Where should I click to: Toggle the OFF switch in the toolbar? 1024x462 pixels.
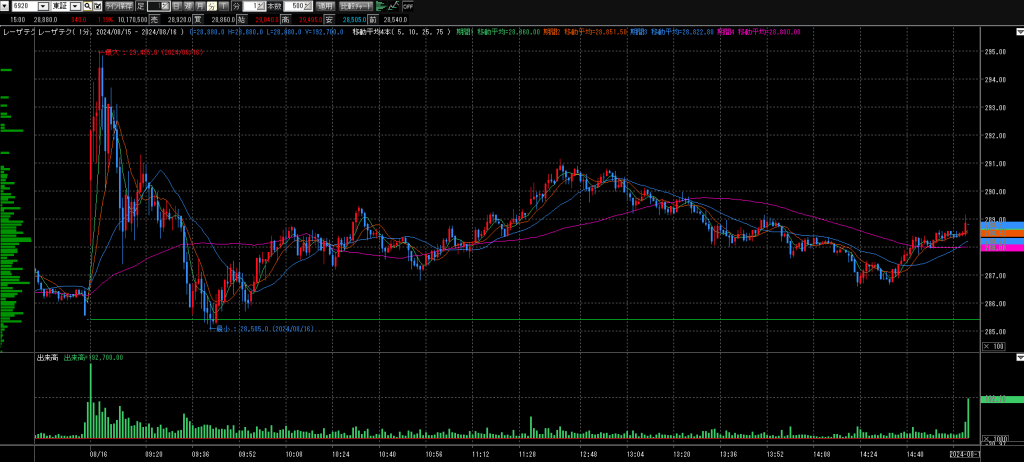coord(407,6)
